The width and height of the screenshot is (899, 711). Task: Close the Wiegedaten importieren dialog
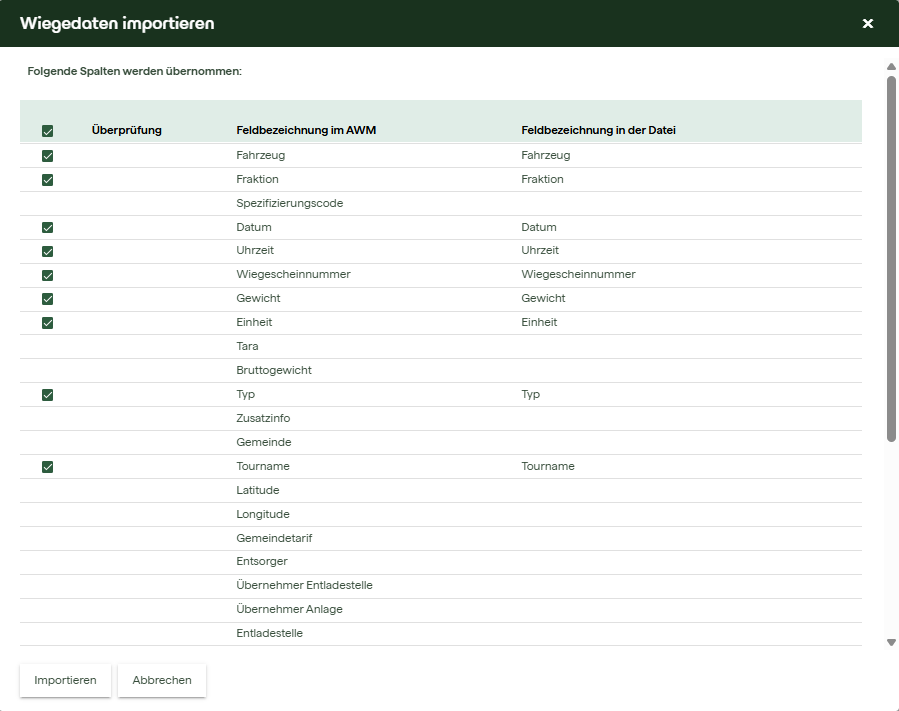(867, 23)
